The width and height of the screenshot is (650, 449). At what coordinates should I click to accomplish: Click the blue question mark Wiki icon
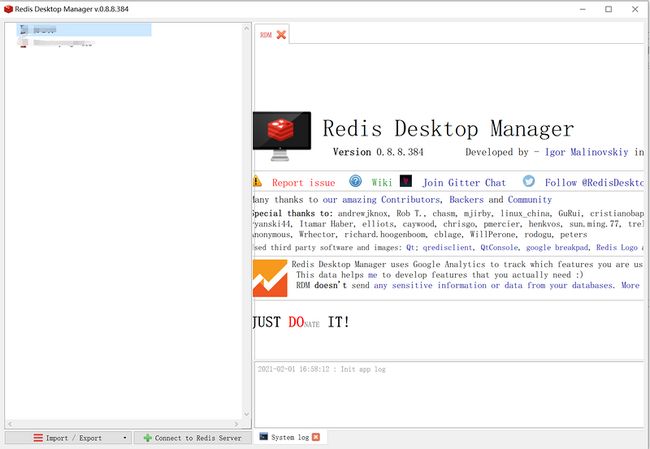tap(355, 181)
